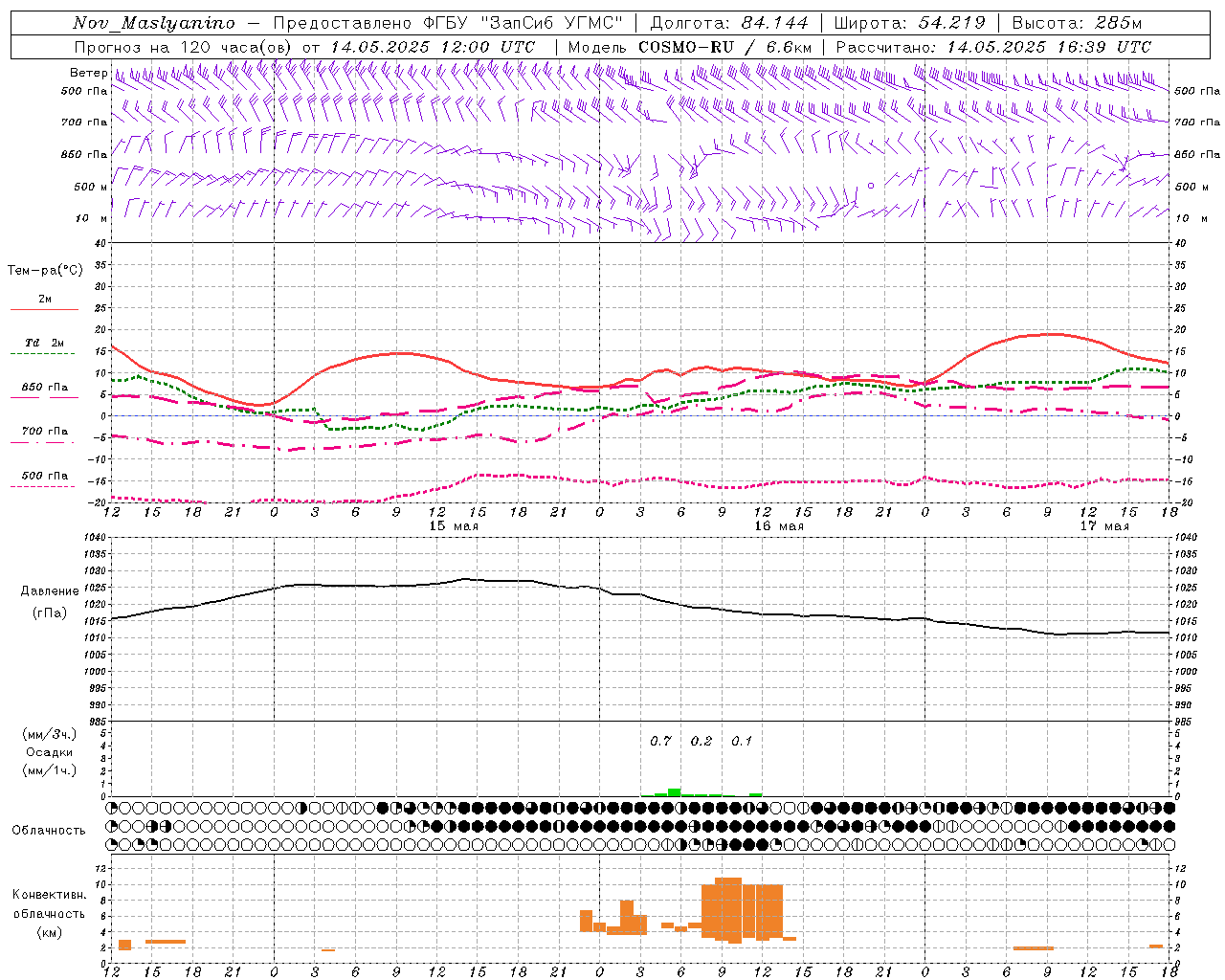The height and width of the screenshot is (980, 1225).
Task: Click the 0.1 precipitation amount value
Action: 742,741
